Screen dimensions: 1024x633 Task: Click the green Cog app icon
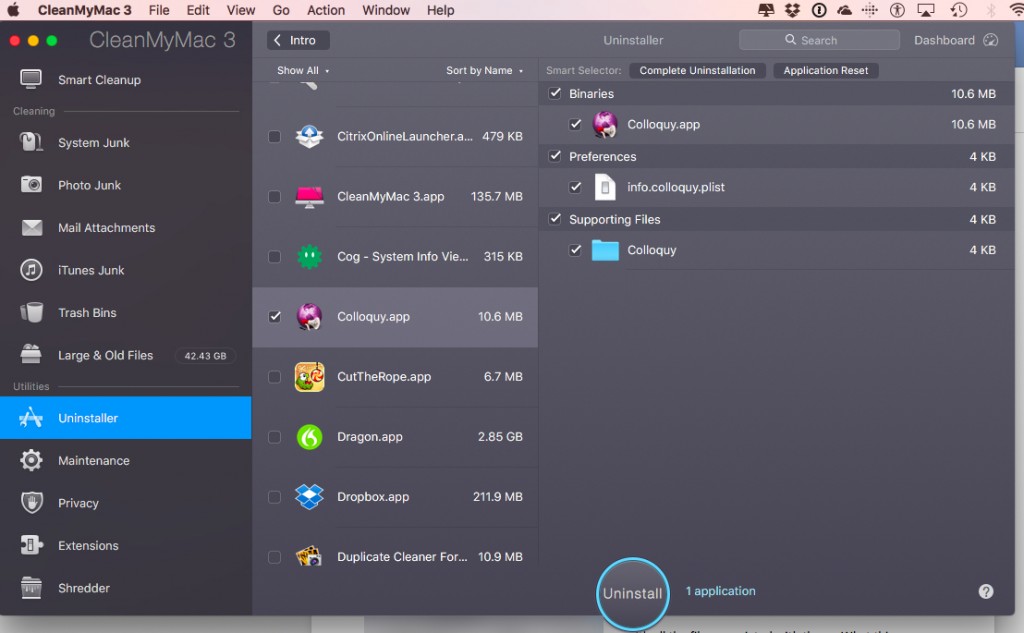click(x=309, y=256)
